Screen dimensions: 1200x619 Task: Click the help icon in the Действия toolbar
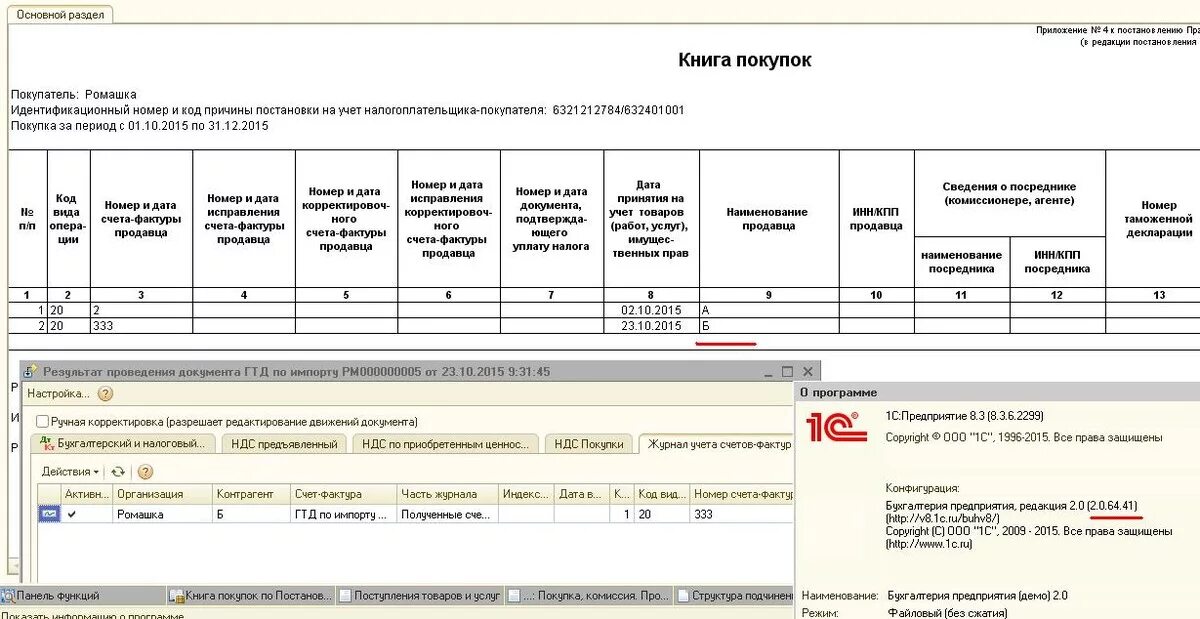145,472
